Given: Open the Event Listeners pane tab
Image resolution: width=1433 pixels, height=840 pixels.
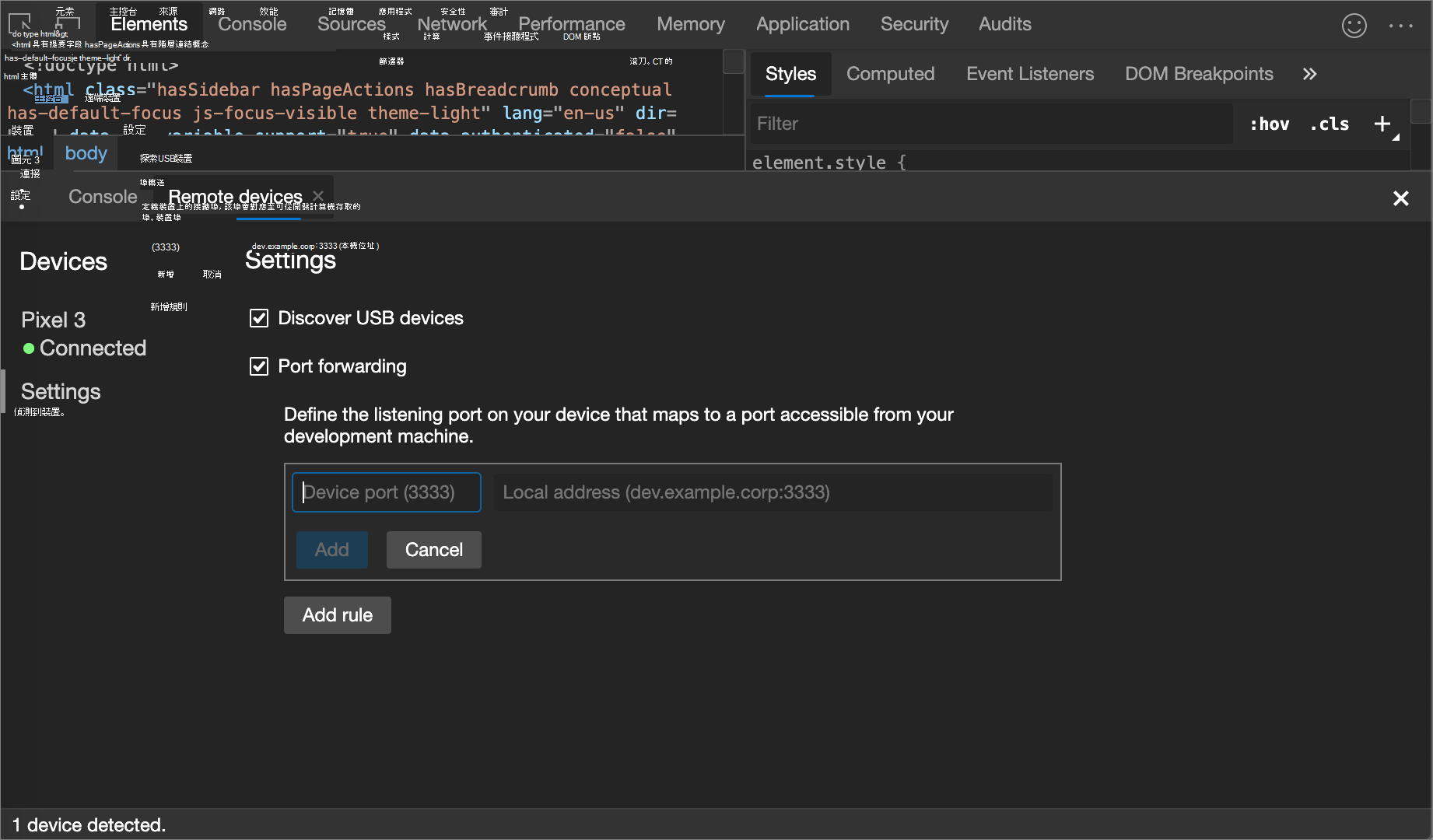Looking at the screenshot, I should point(1030,74).
